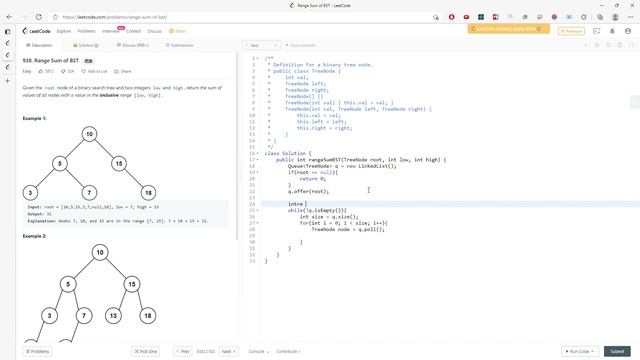The image size is (640, 360).
Task: Switch to the Discuss tab in problem panel
Action: pyautogui.click(x=133, y=45)
